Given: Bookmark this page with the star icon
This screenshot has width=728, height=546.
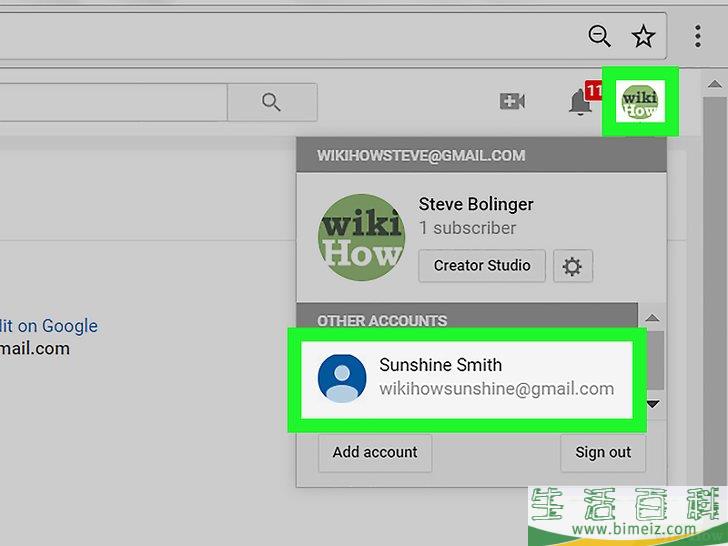Looking at the screenshot, I should coord(643,36).
